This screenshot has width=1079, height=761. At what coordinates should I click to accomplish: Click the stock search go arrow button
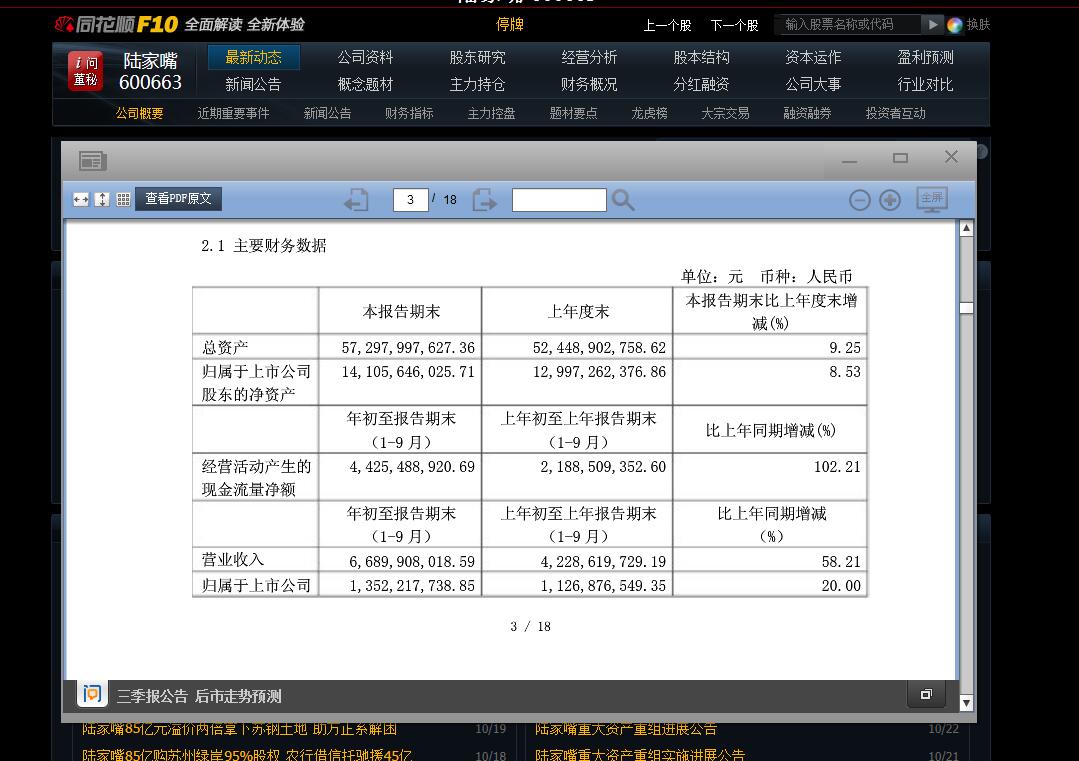(x=932, y=25)
